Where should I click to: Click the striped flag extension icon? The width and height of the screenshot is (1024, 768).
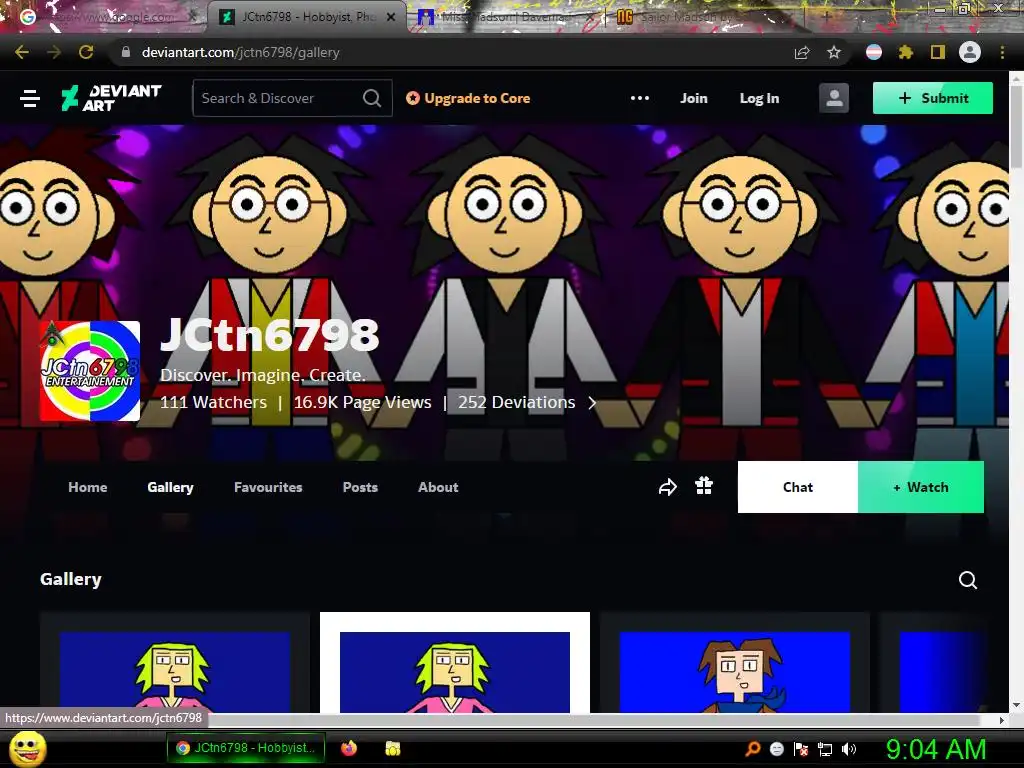click(874, 52)
